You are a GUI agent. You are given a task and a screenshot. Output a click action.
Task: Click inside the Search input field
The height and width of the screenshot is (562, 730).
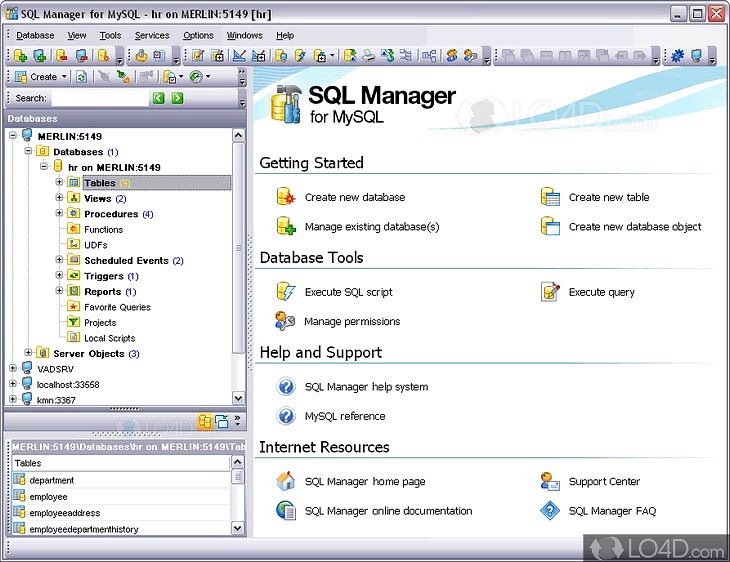tap(98, 98)
